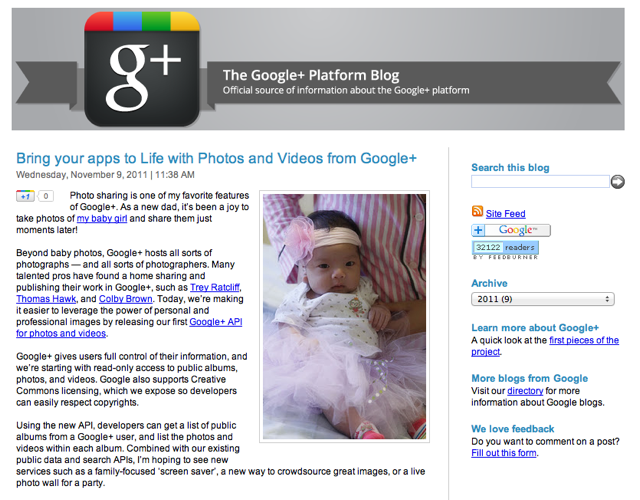Viewport: 640px width, 500px height.
Task: Click the Archive dropdown stepper arrows
Action: point(607,299)
